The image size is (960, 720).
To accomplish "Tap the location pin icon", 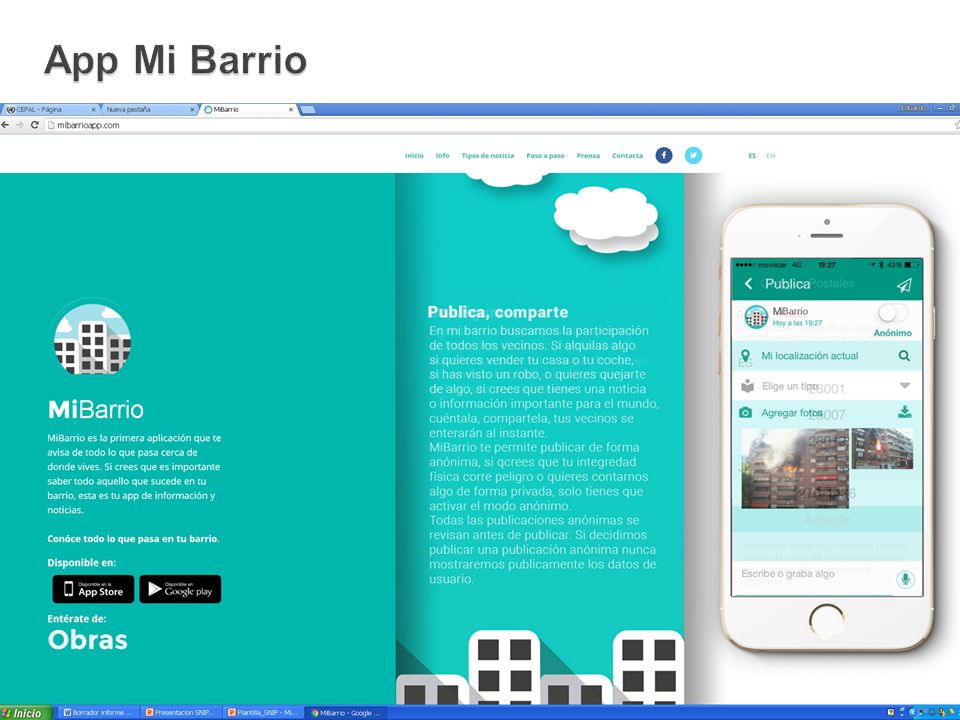I will tap(746, 356).
